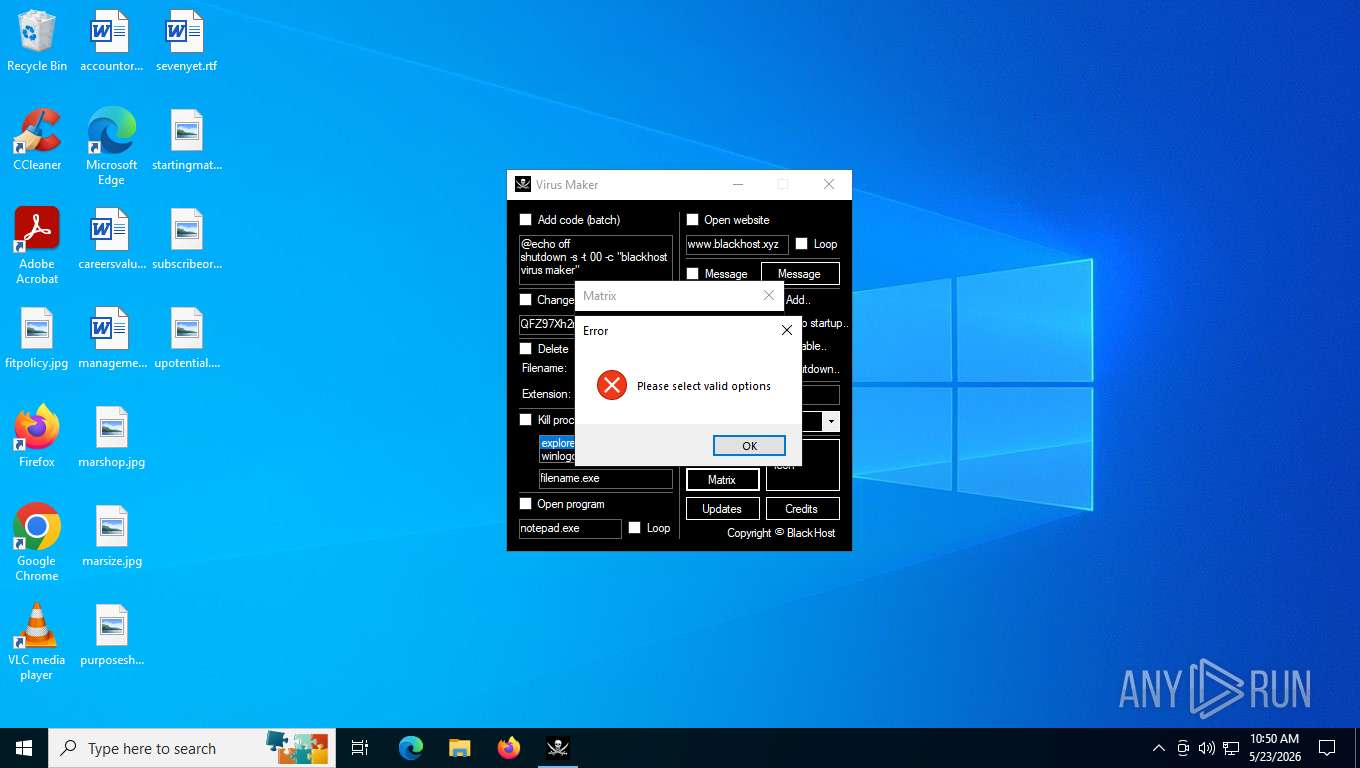Select the startingmat image file icon
Image resolution: width=1360 pixels, height=768 pixels.
186,140
